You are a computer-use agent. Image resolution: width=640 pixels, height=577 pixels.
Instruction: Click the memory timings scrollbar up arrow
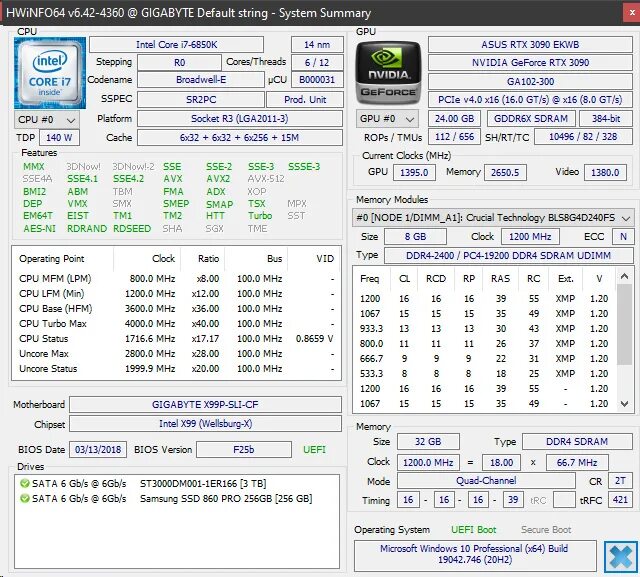pos(624,277)
